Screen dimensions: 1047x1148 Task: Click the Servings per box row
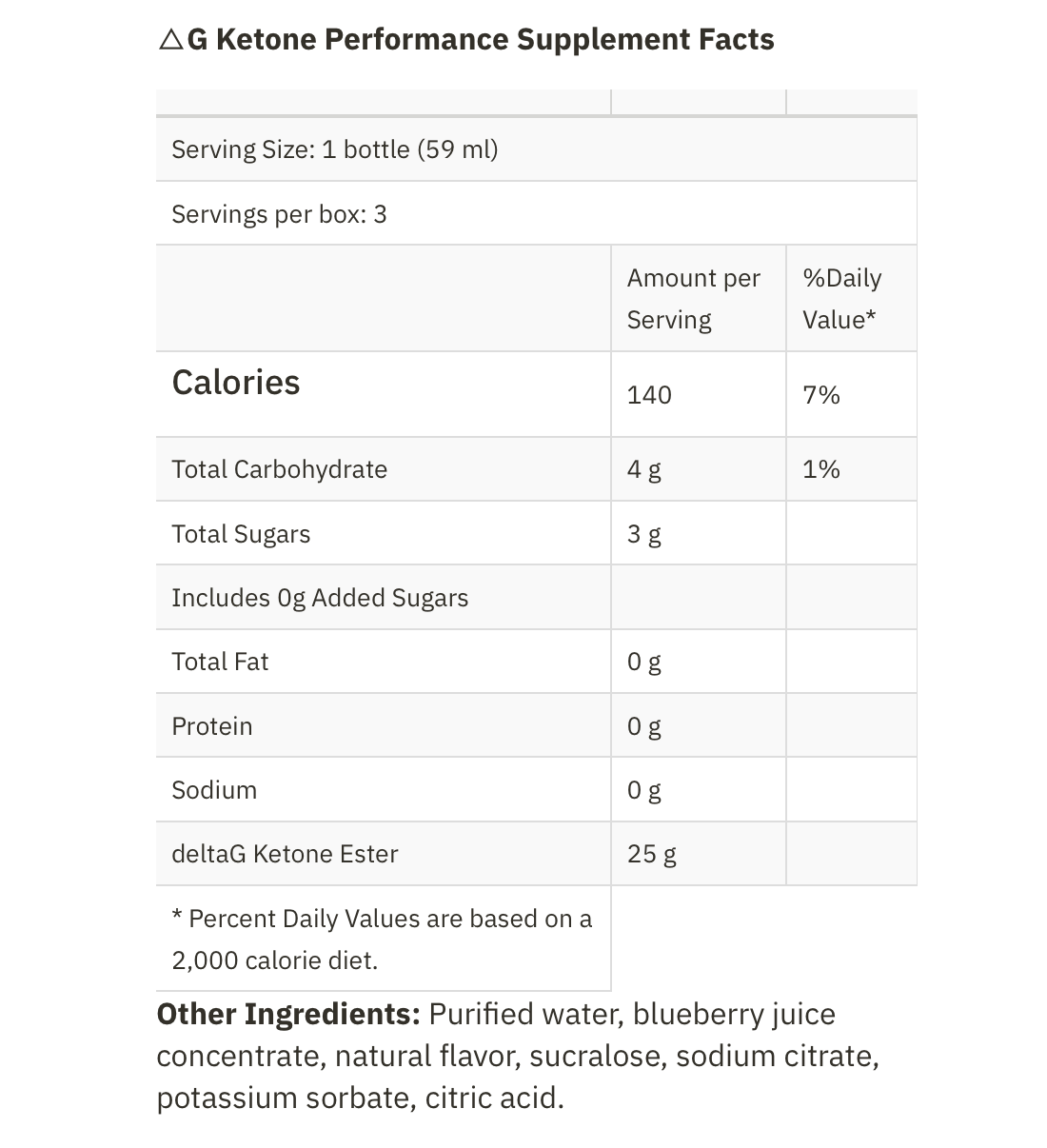tap(279, 214)
